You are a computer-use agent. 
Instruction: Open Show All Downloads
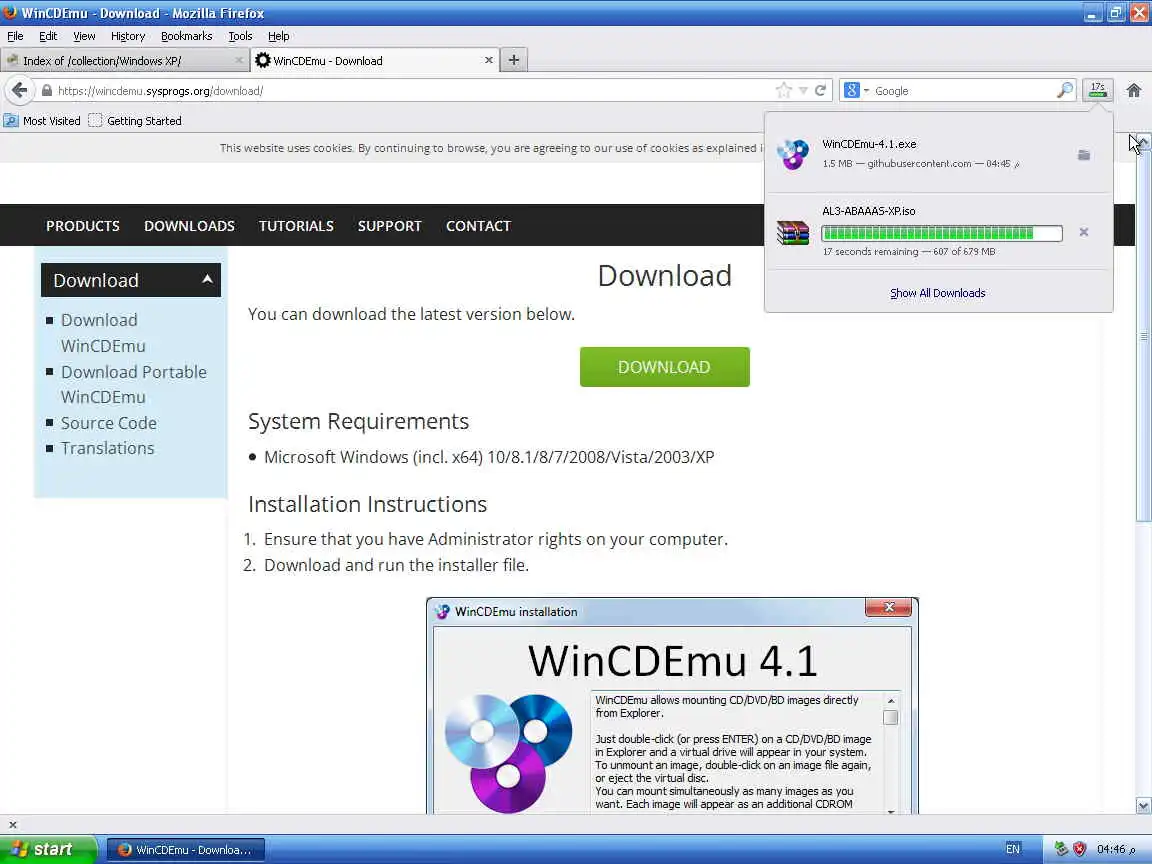tap(937, 293)
